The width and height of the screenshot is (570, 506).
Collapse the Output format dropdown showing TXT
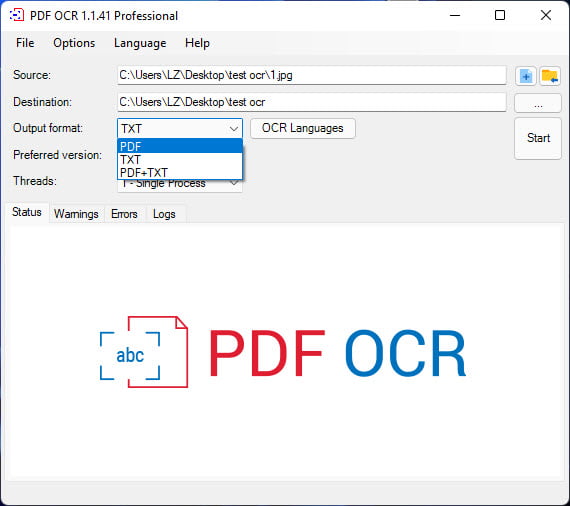coord(180,128)
